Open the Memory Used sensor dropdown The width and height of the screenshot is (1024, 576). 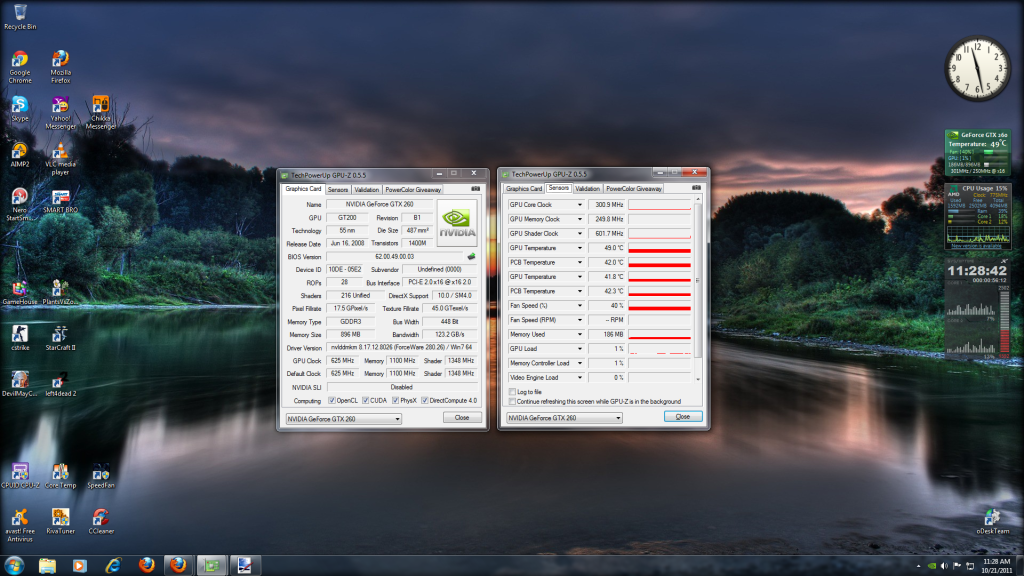[x=579, y=334]
